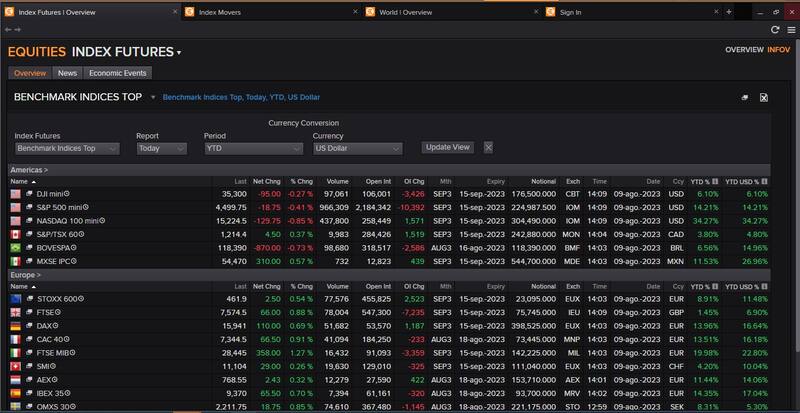The width and height of the screenshot is (800, 413).
Task: Open the Report dropdown showing Today
Action: pos(161,148)
